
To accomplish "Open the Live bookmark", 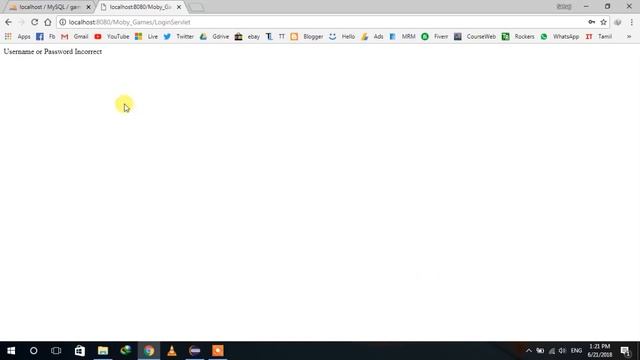I will 147,36.
